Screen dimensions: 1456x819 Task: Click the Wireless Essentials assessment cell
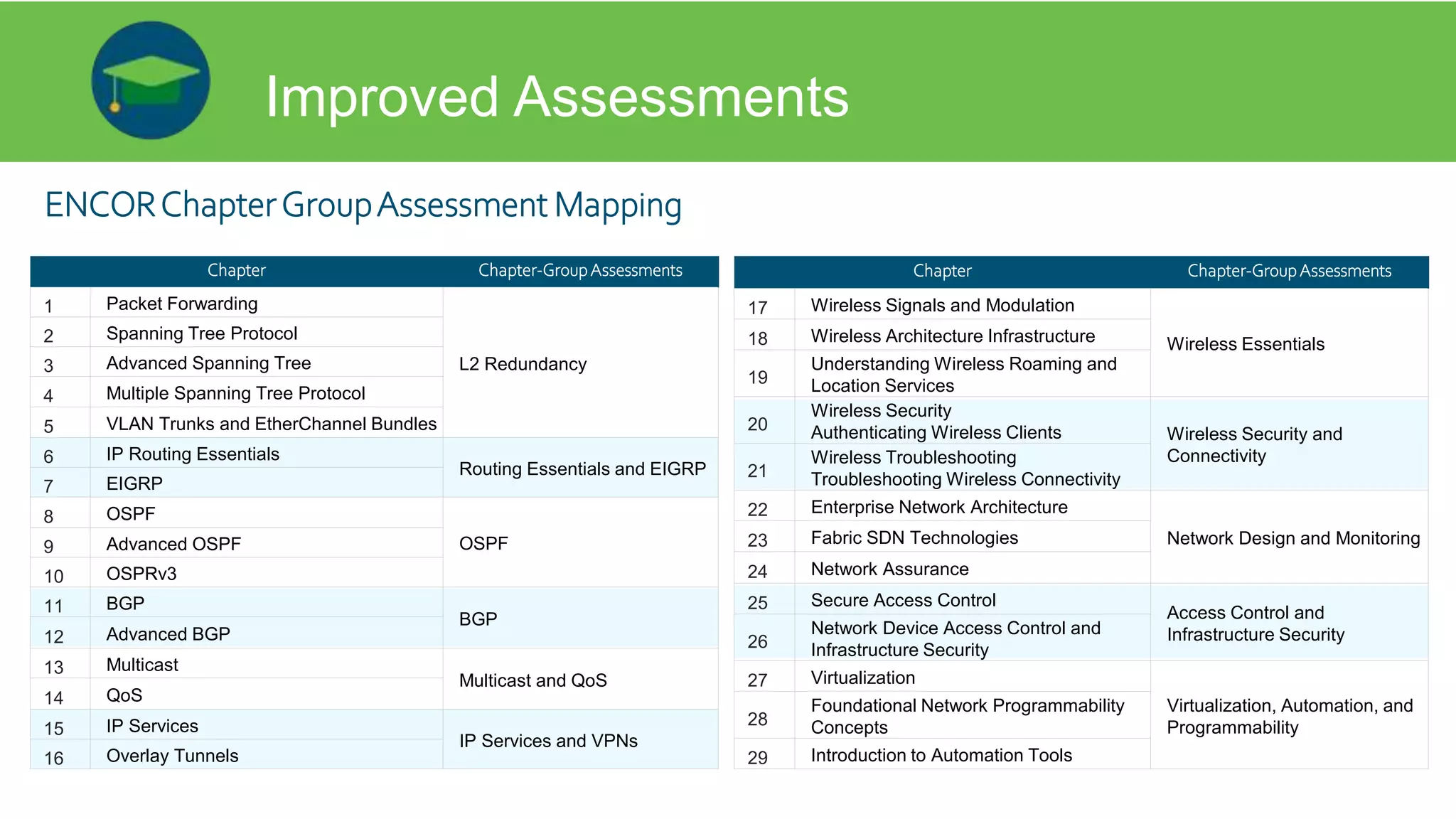coord(1245,344)
